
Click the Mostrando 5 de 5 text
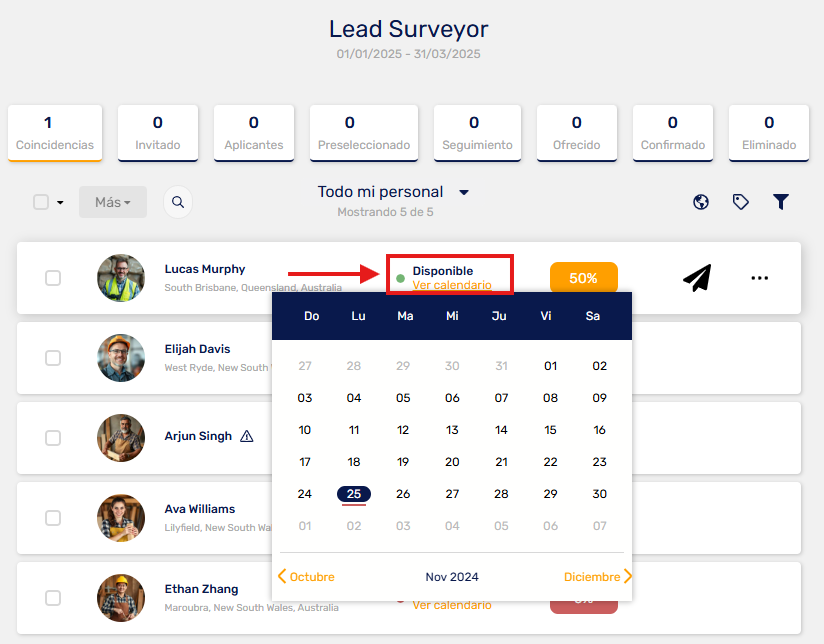pos(385,212)
